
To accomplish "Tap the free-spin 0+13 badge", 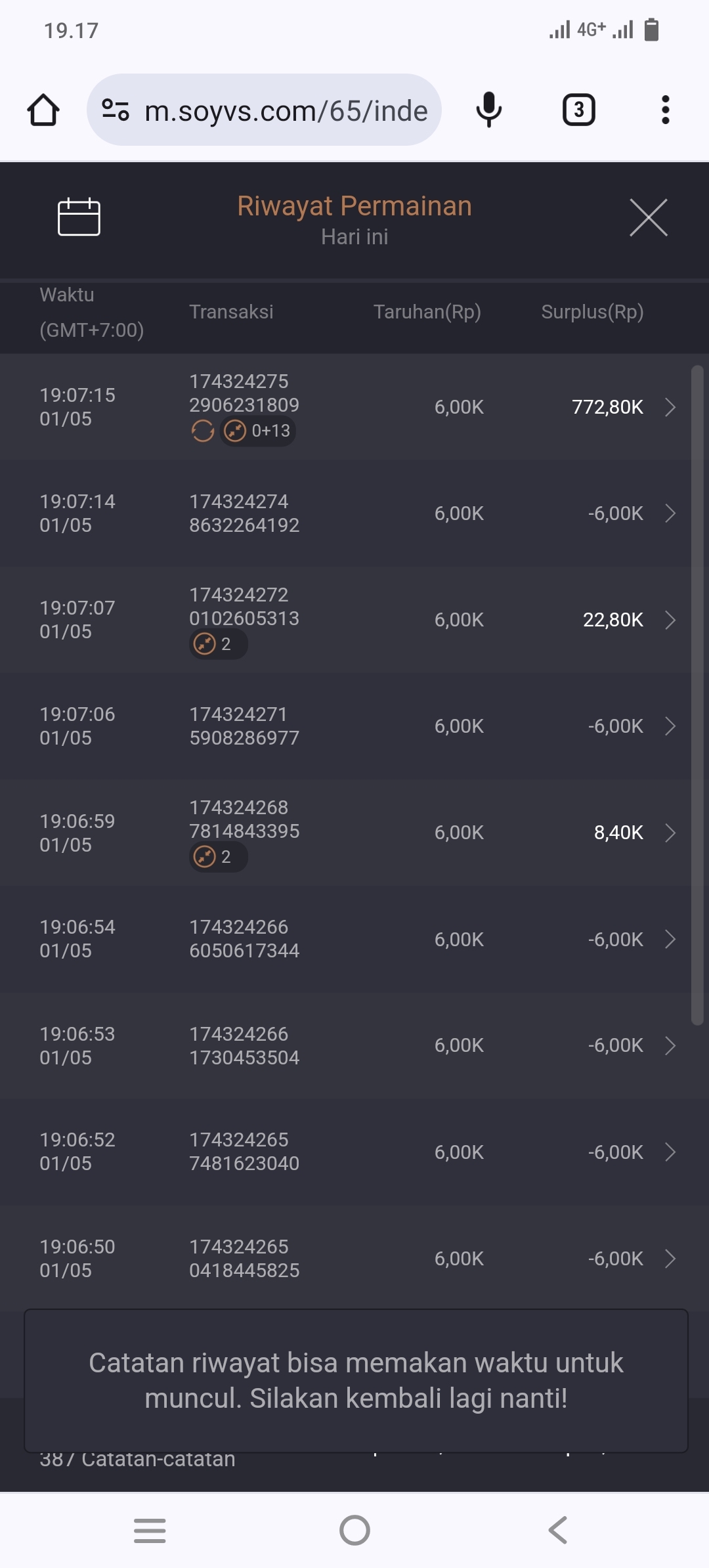I will 258,431.
